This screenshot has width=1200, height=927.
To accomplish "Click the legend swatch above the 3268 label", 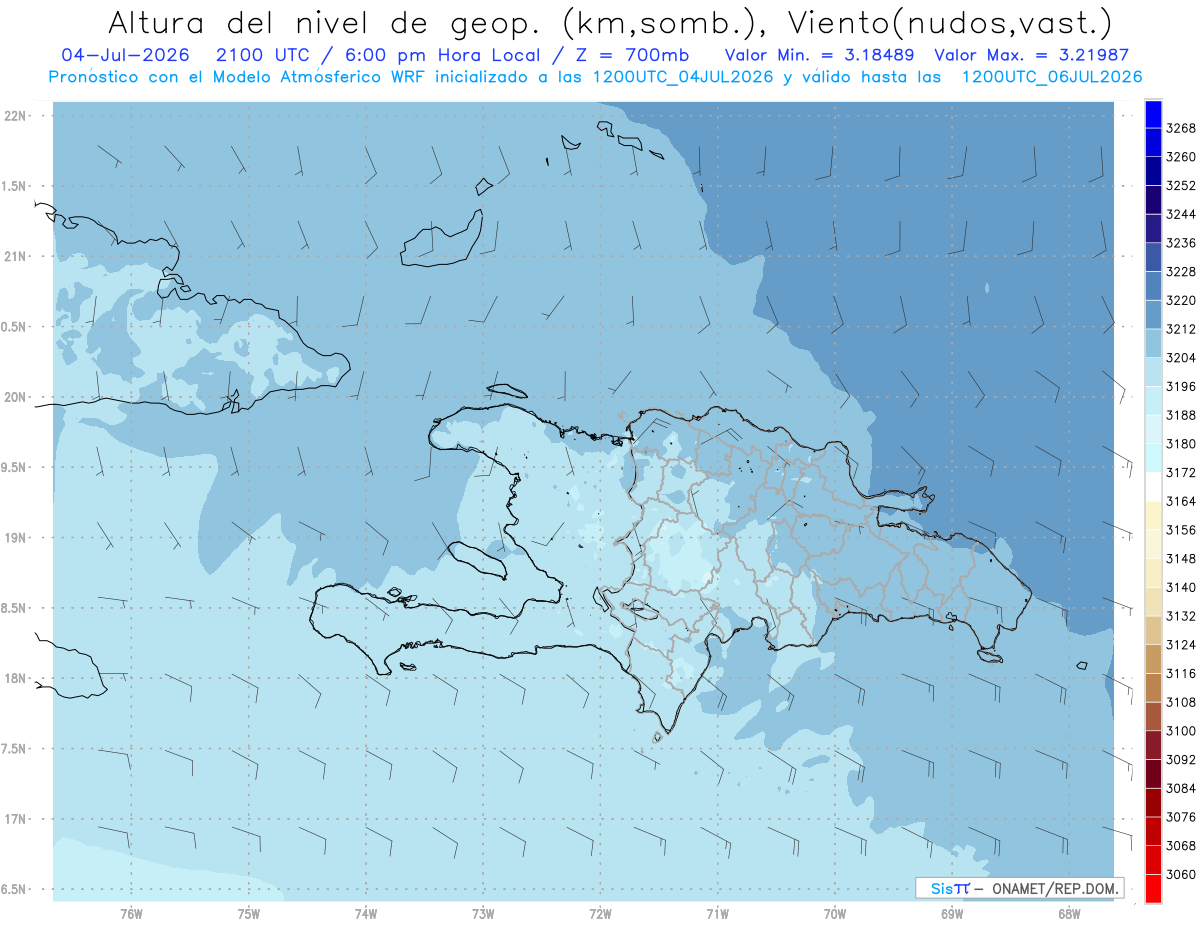I will (1153, 114).
